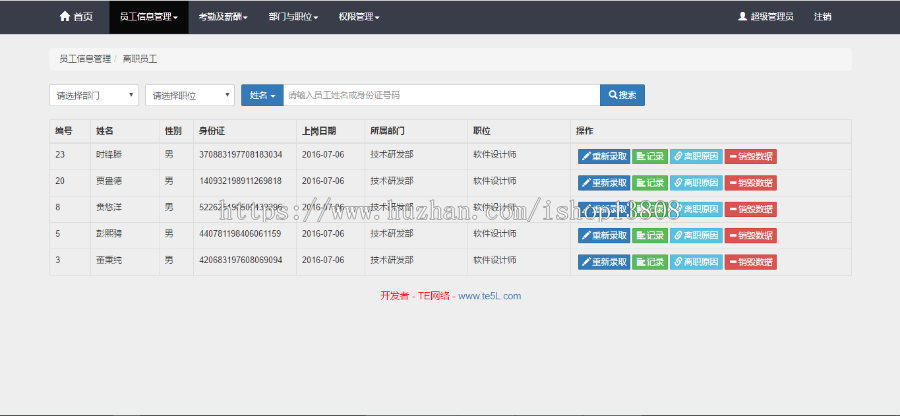Focus the employee name or ID search field
This screenshot has width=900, height=416.
coord(441,95)
